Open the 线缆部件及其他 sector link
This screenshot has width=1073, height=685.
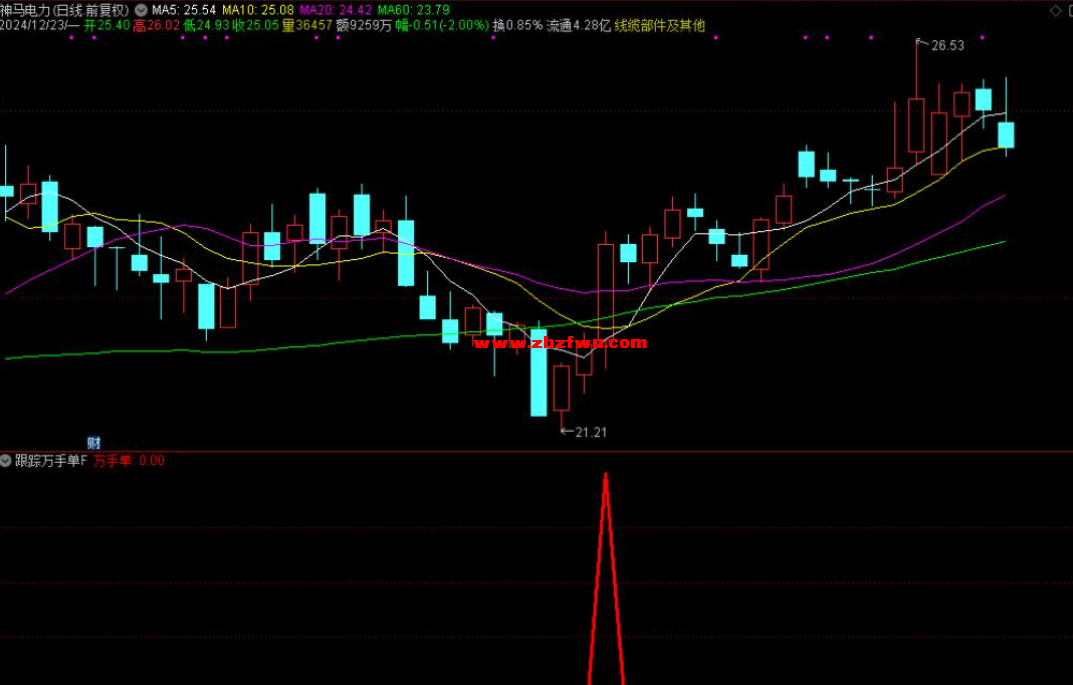tap(660, 25)
